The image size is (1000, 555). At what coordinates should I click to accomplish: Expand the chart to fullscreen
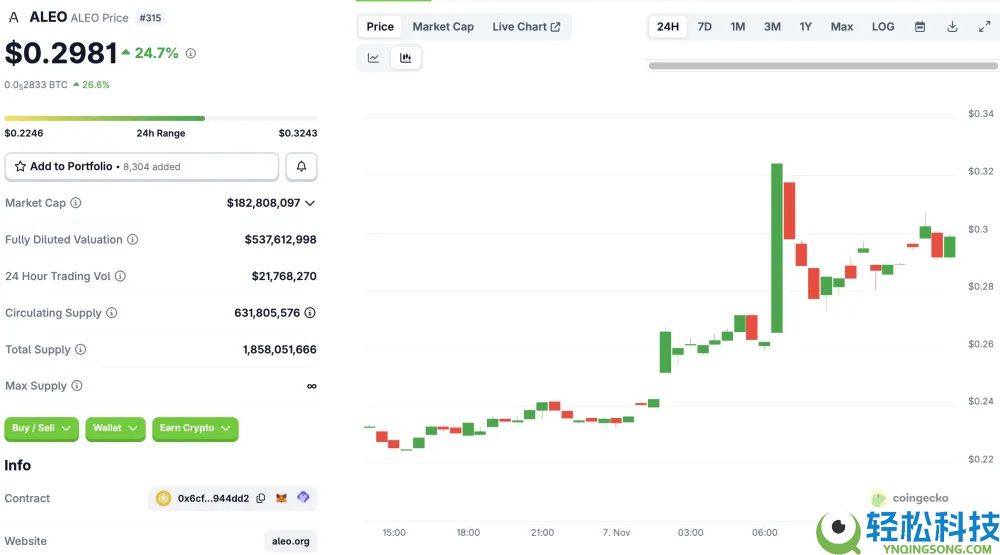(985, 27)
